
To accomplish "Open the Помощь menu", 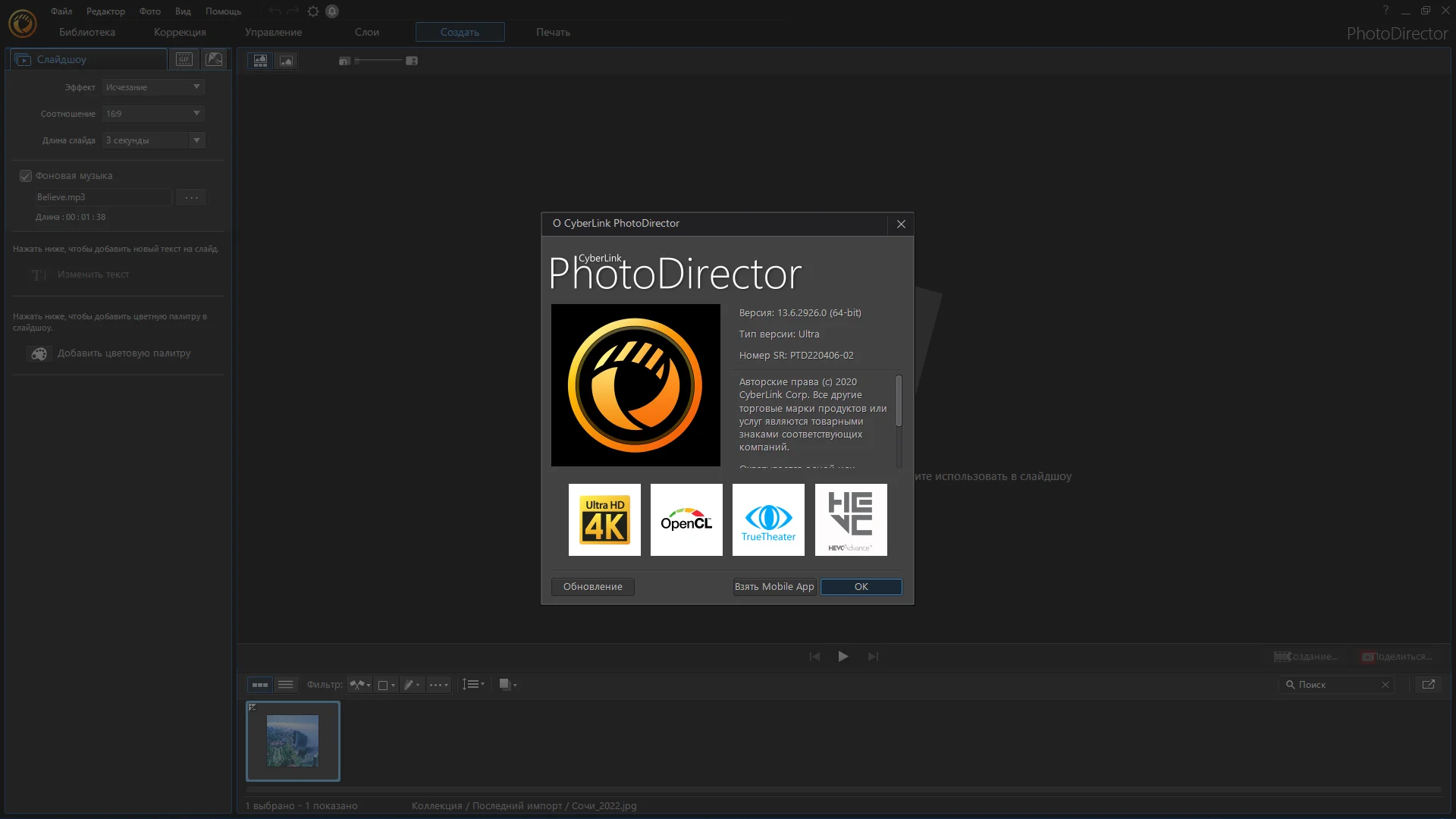I will pos(223,11).
